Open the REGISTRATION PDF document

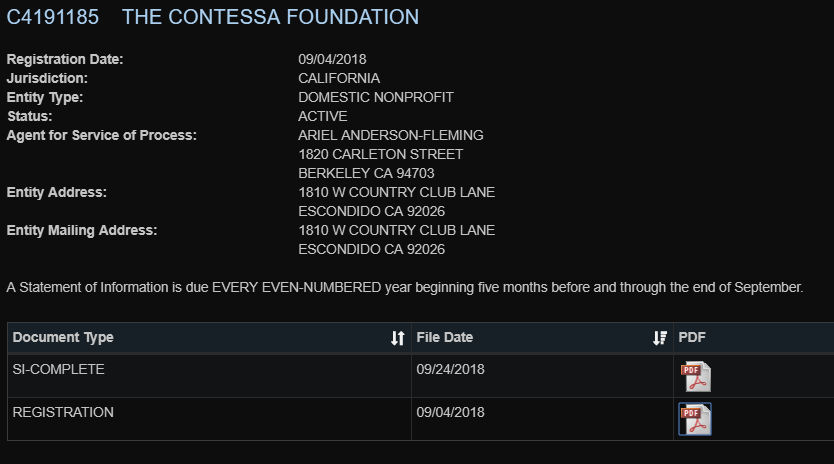(x=695, y=419)
